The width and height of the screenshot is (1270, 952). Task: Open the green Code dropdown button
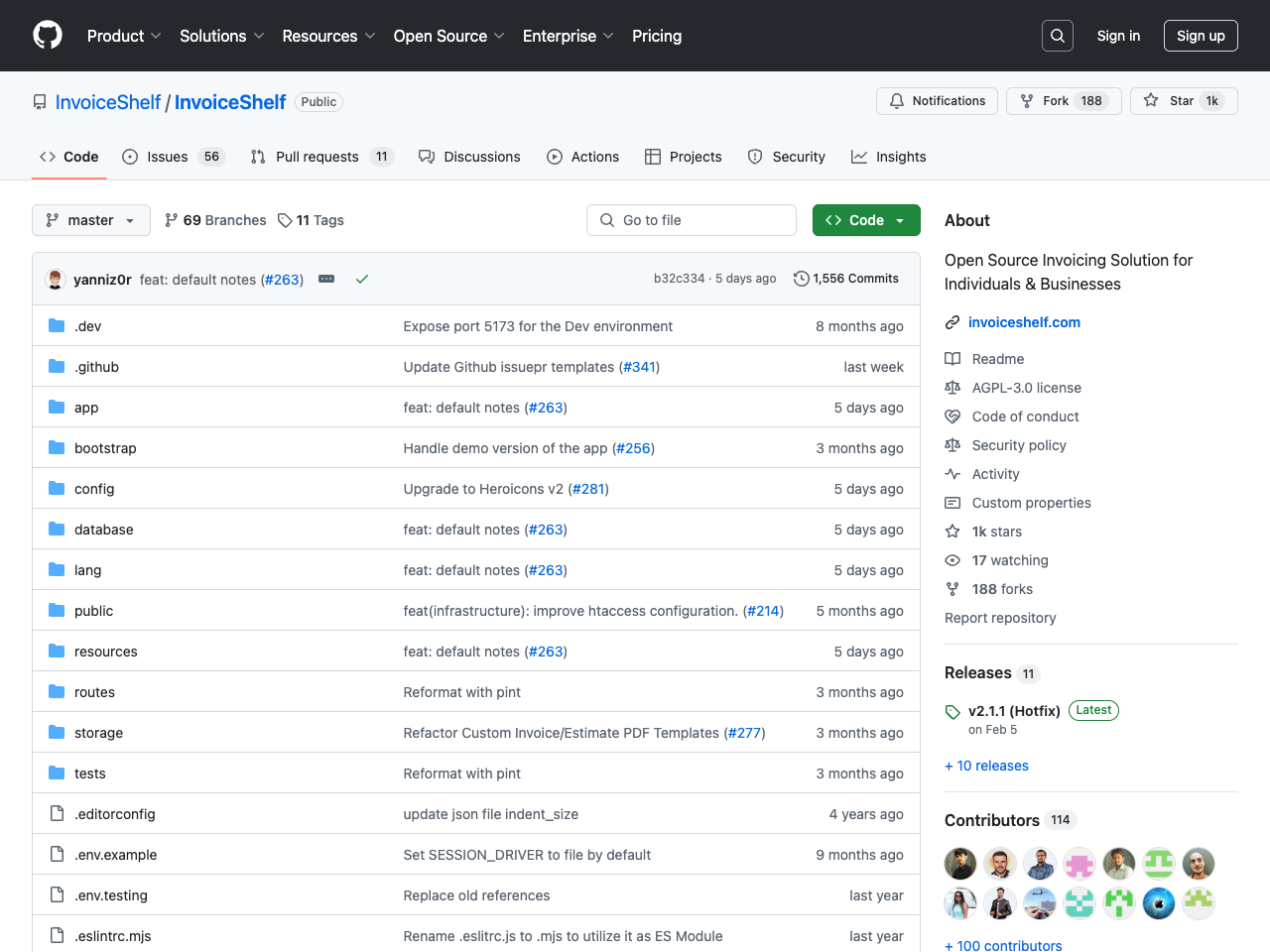[866, 220]
